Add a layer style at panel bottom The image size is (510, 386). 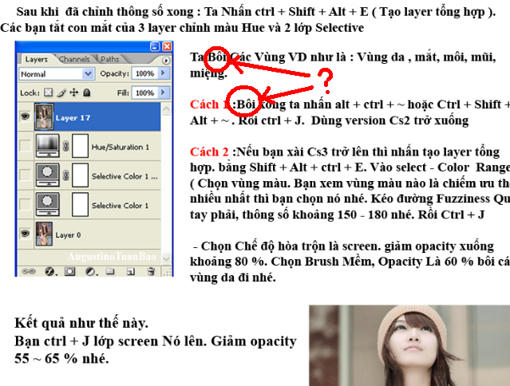pos(50,272)
